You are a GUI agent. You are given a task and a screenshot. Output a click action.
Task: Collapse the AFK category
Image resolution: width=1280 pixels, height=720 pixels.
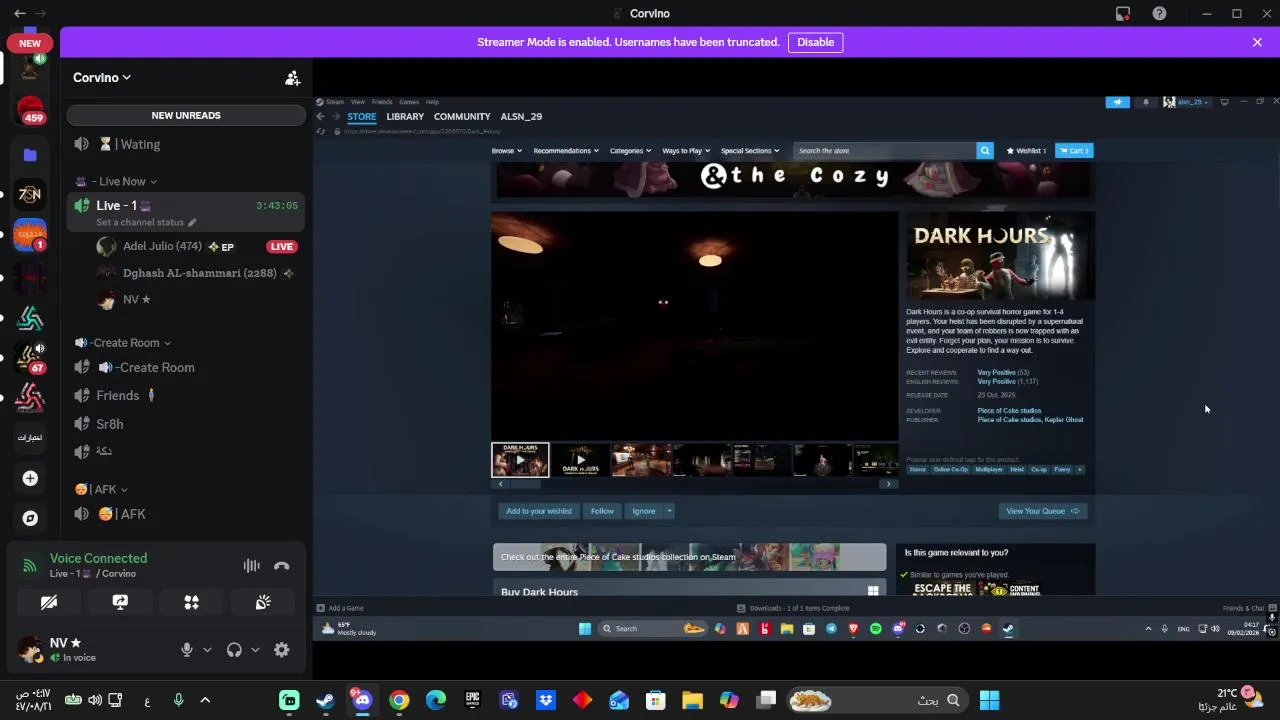click(x=102, y=489)
